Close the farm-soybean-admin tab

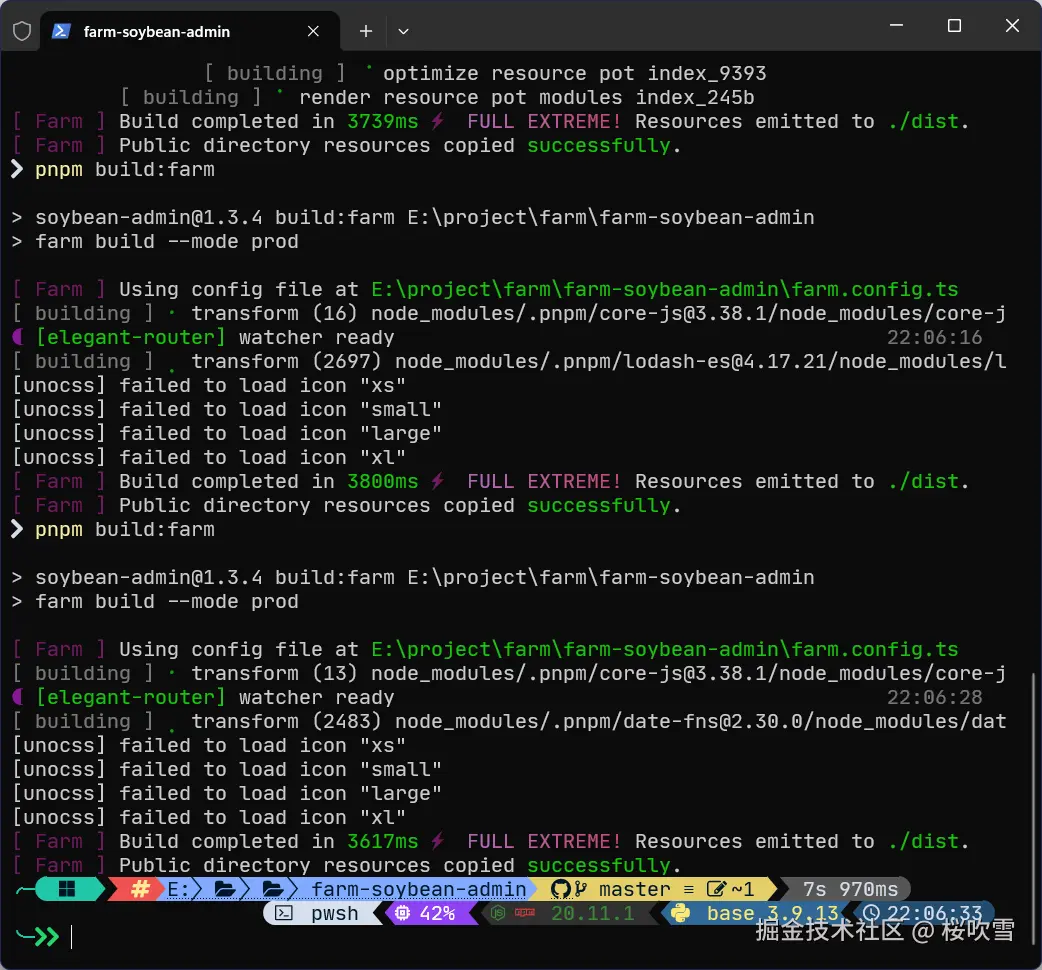[313, 31]
